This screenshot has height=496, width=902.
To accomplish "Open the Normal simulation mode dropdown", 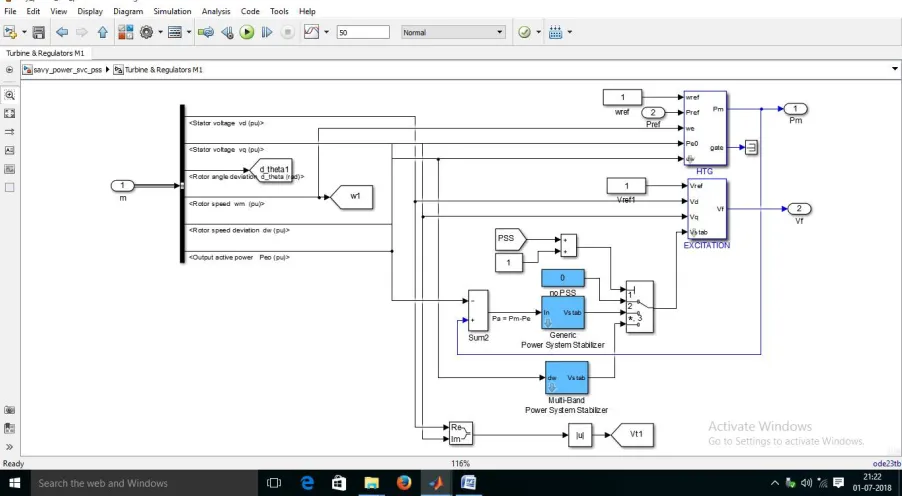I will pos(453,32).
